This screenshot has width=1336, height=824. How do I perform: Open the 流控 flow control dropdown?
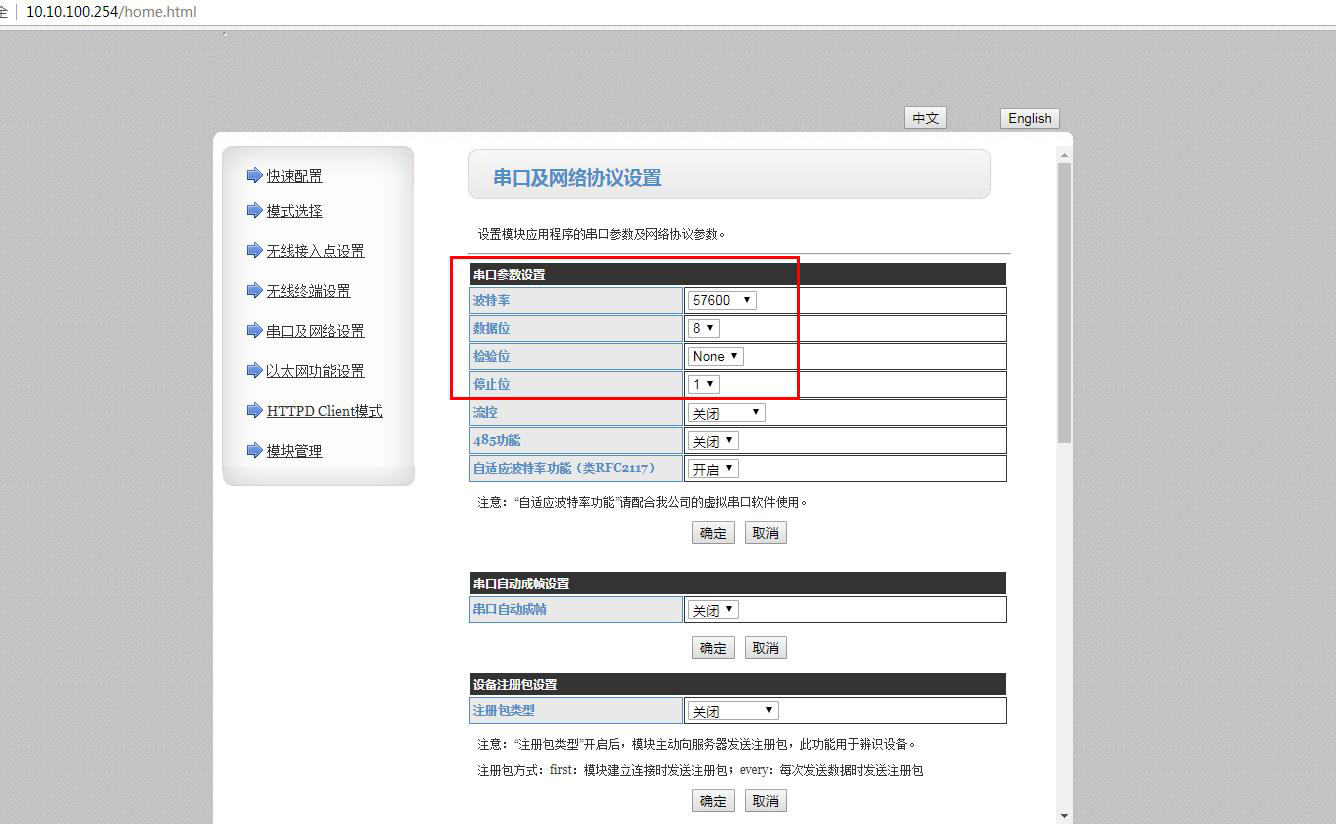point(726,412)
